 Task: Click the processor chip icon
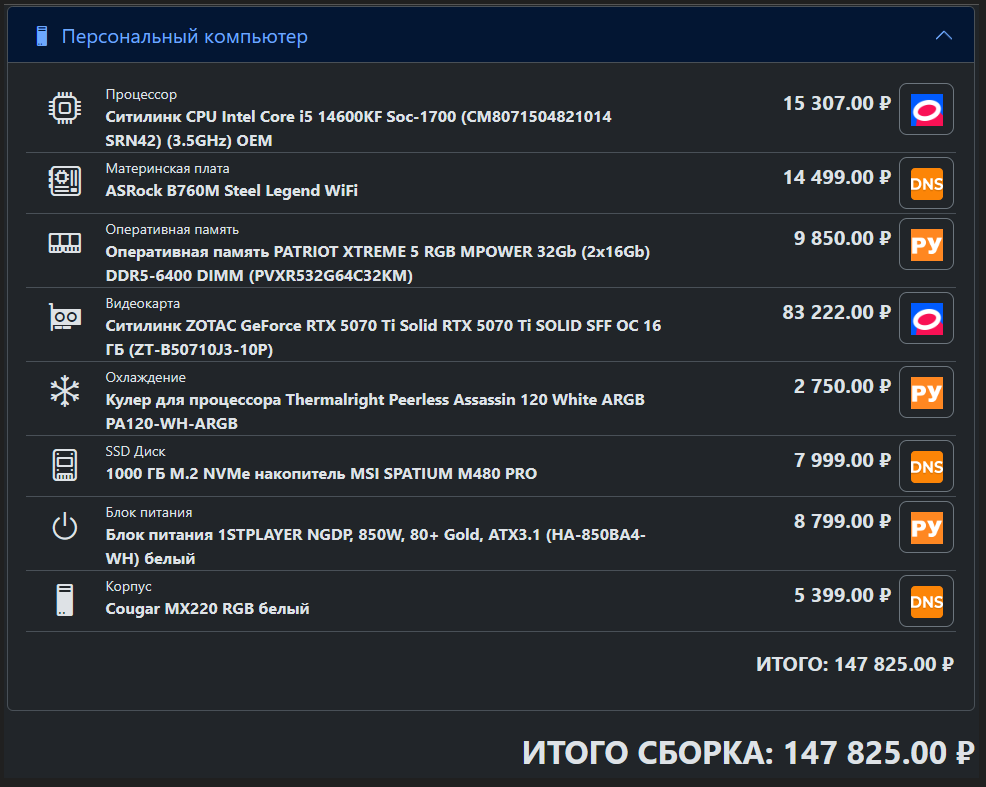tap(65, 108)
